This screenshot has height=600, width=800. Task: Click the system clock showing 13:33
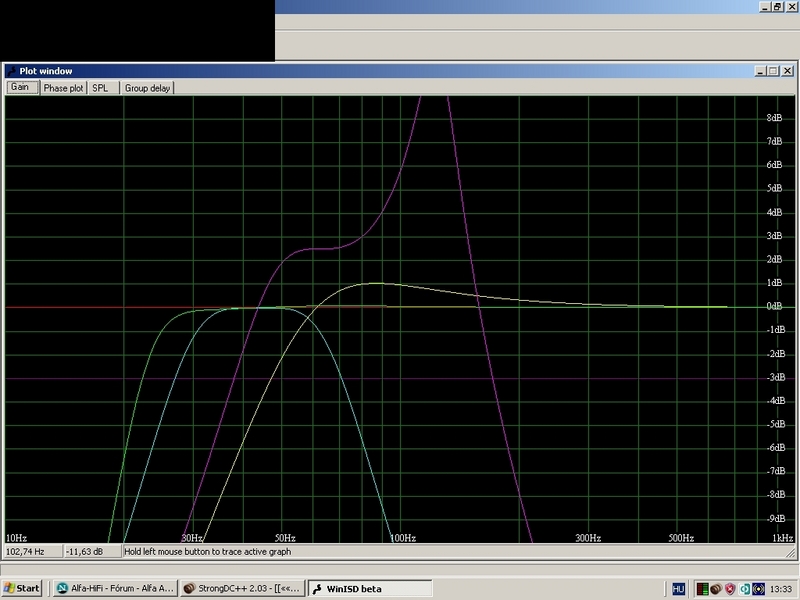781,588
